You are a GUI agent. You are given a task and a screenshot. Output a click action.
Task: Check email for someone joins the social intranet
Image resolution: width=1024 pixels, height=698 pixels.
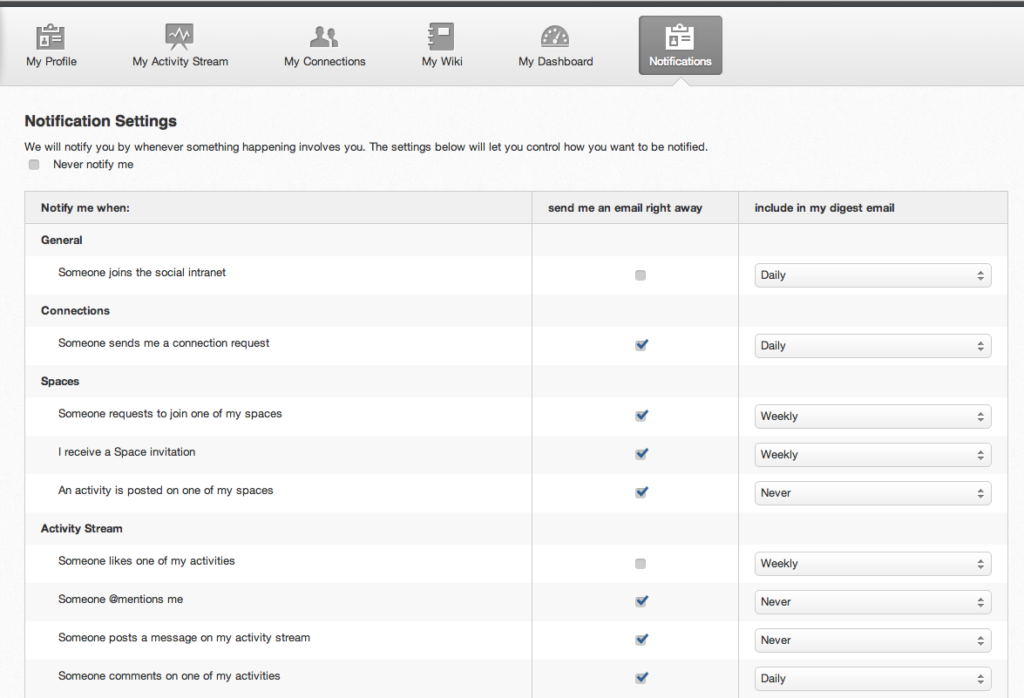(x=641, y=275)
